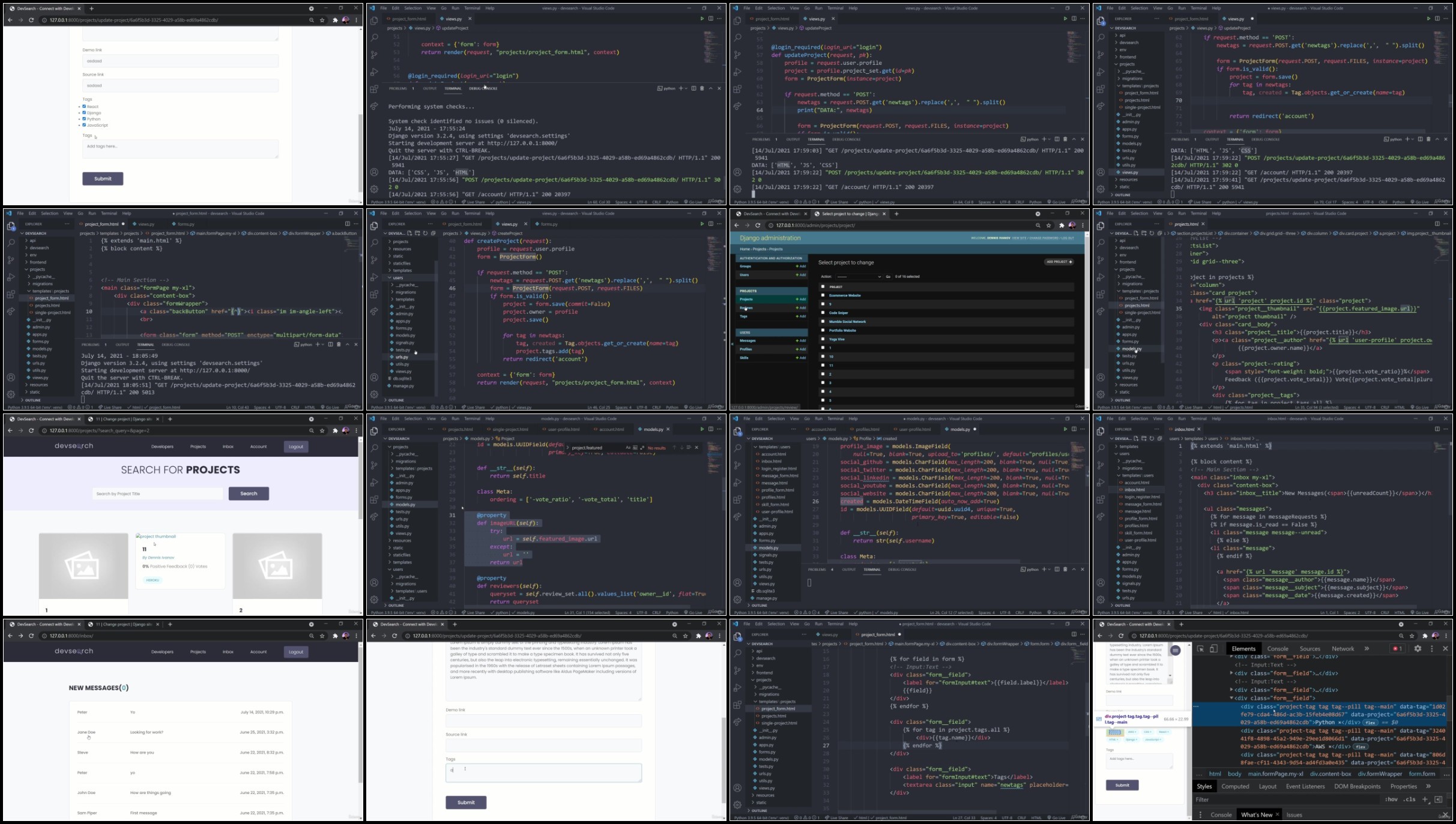Click the ADD PROJECT button in Django admin
Viewport: 1456px width, 824px height.
[1059, 262]
